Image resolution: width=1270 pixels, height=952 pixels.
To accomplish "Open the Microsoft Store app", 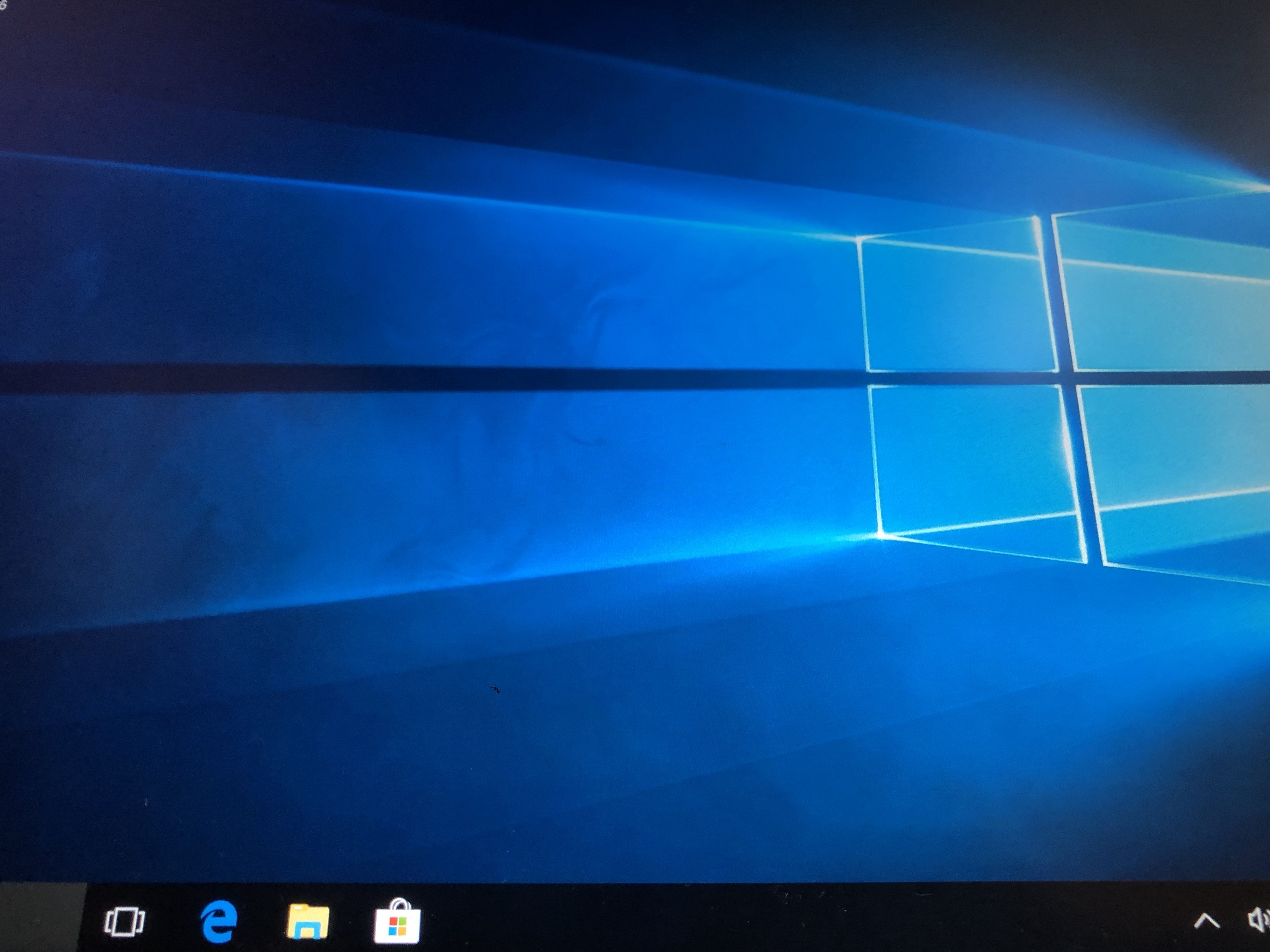I will tap(397, 922).
